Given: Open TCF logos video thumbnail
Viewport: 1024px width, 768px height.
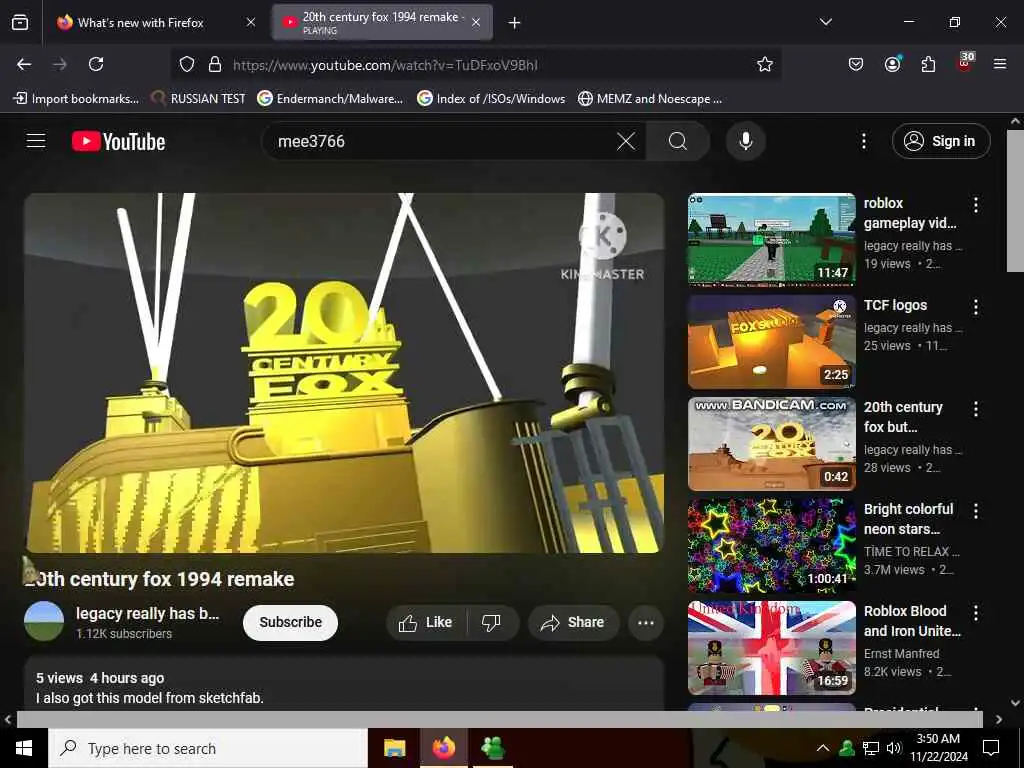Looking at the screenshot, I should coord(771,342).
